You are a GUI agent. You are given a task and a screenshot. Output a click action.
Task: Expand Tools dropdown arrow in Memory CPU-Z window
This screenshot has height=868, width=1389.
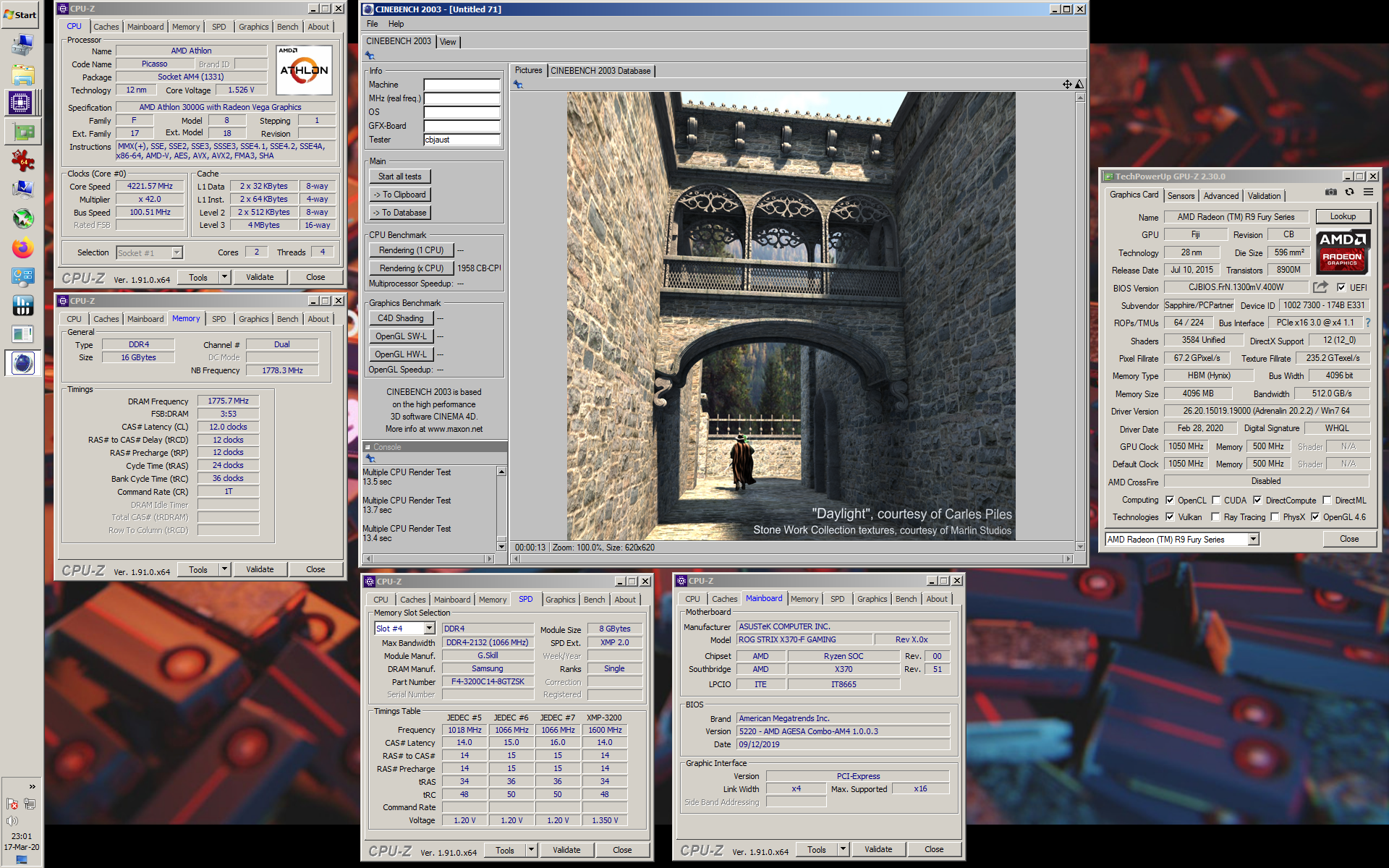pyautogui.click(x=224, y=569)
